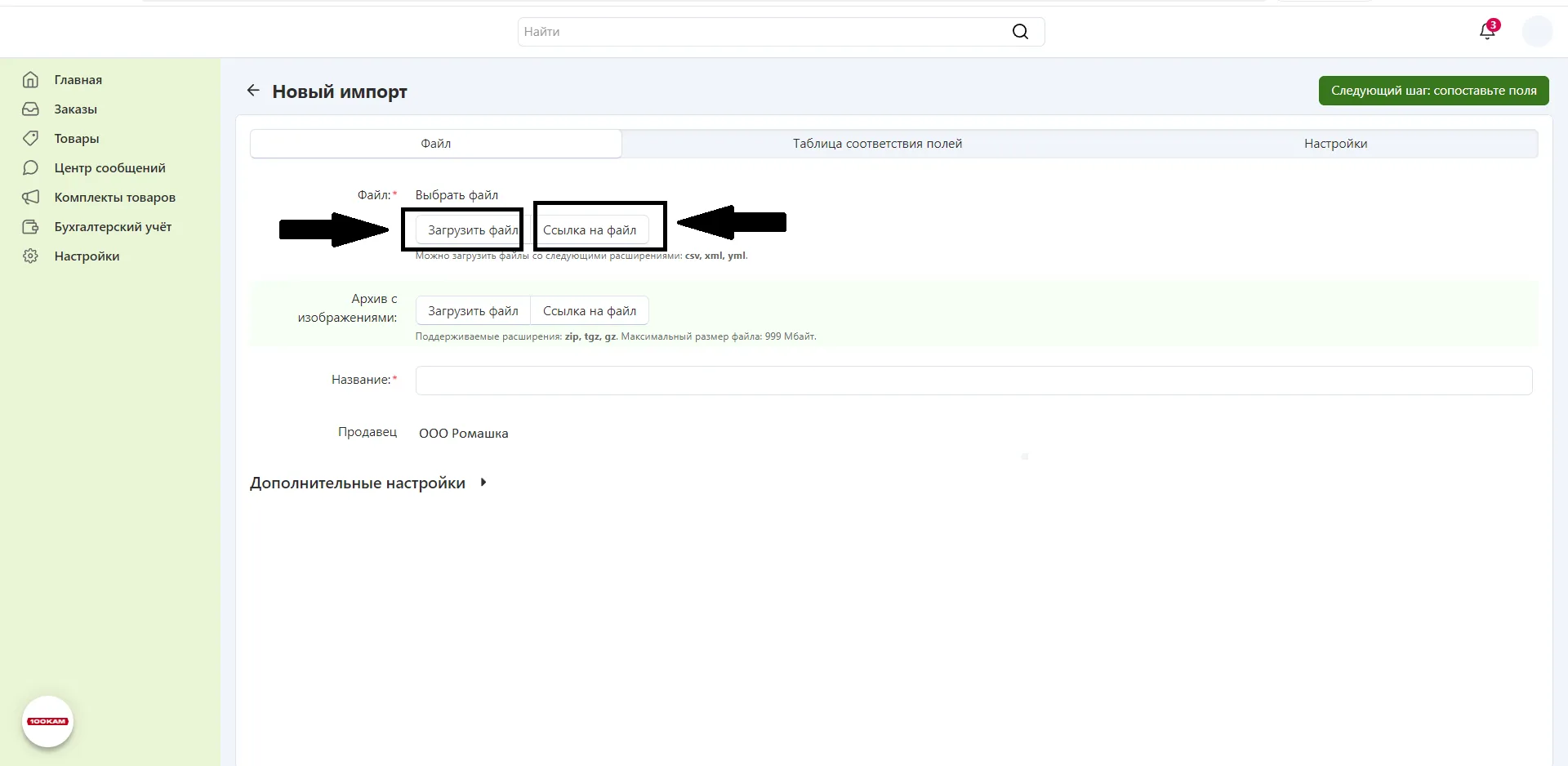Viewport: 1568px width, 766px height.
Task: Open accounting via the wallet icon
Action: coord(30,227)
